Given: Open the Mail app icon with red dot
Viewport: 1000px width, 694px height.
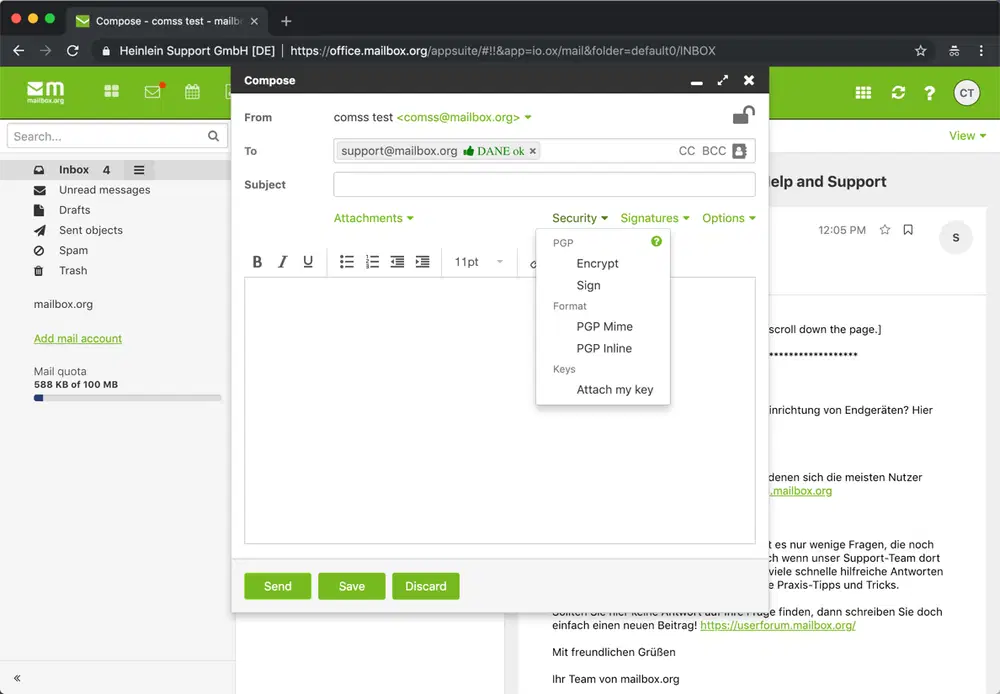Looking at the screenshot, I should point(153,91).
